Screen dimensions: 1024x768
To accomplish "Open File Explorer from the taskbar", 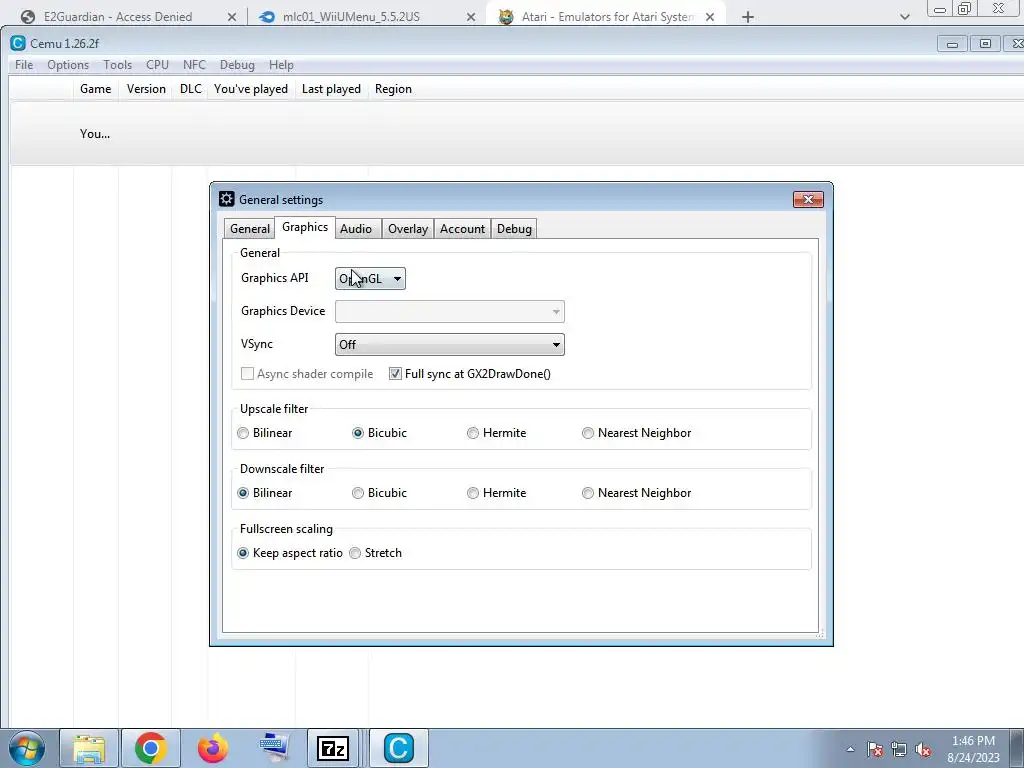I will coord(89,748).
